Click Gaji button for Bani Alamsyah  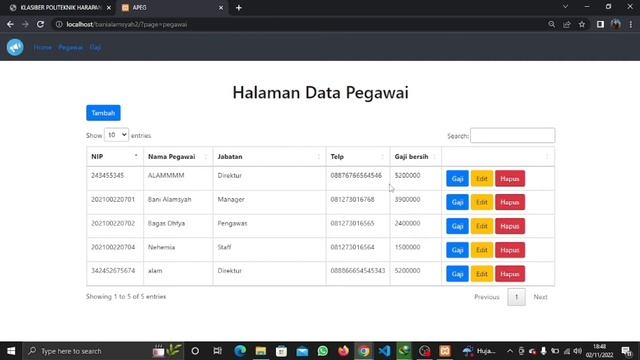[x=457, y=202]
